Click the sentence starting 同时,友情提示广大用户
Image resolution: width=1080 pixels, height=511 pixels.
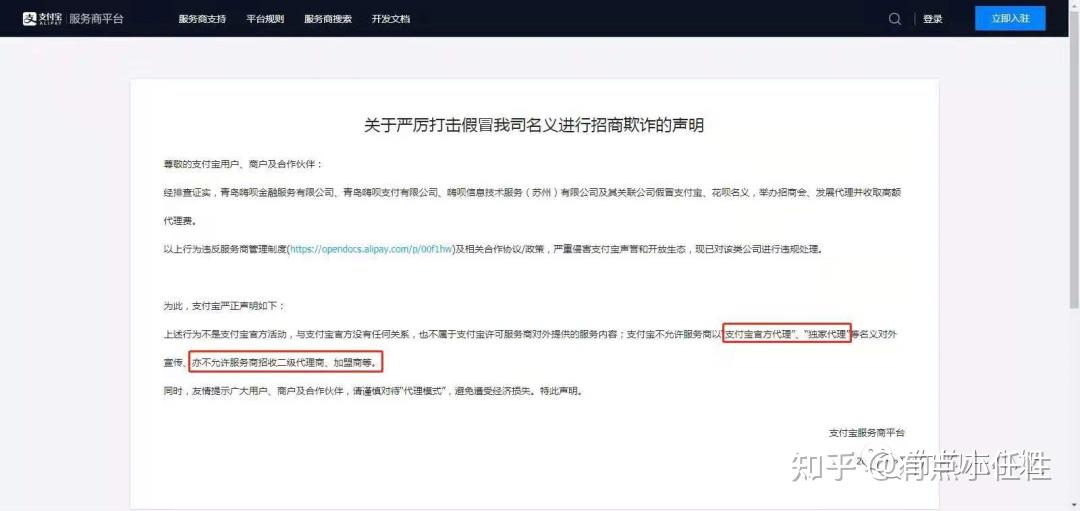coord(376,390)
